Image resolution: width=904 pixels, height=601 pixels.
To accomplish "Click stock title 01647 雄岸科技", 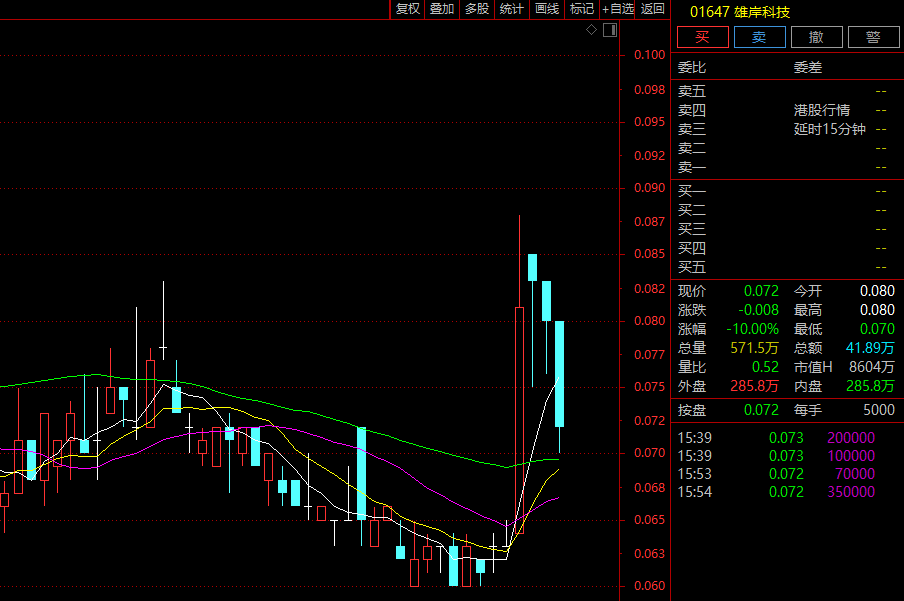I will click(x=733, y=12).
